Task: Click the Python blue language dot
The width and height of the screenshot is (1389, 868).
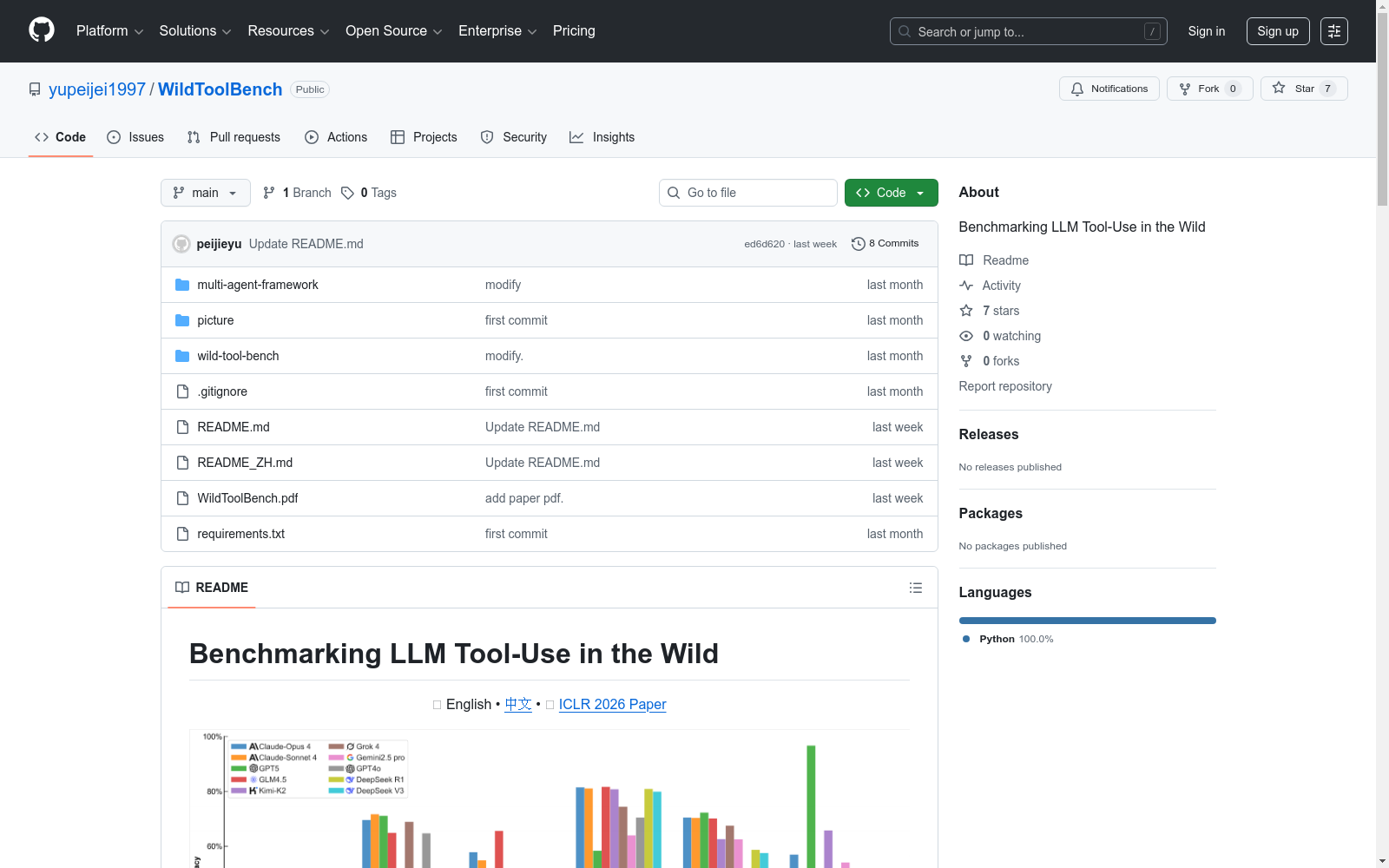Action: point(966,639)
